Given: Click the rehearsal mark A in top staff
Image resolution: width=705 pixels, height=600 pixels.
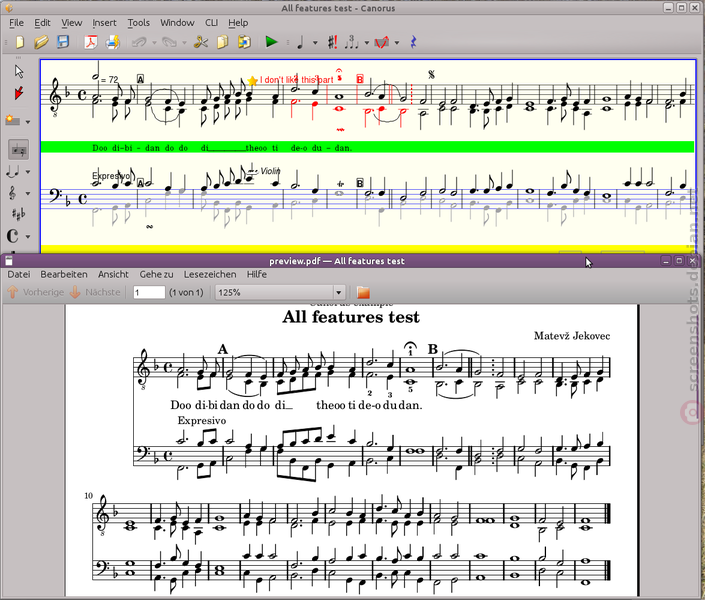Looking at the screenshot, I should tap(140, 79).
